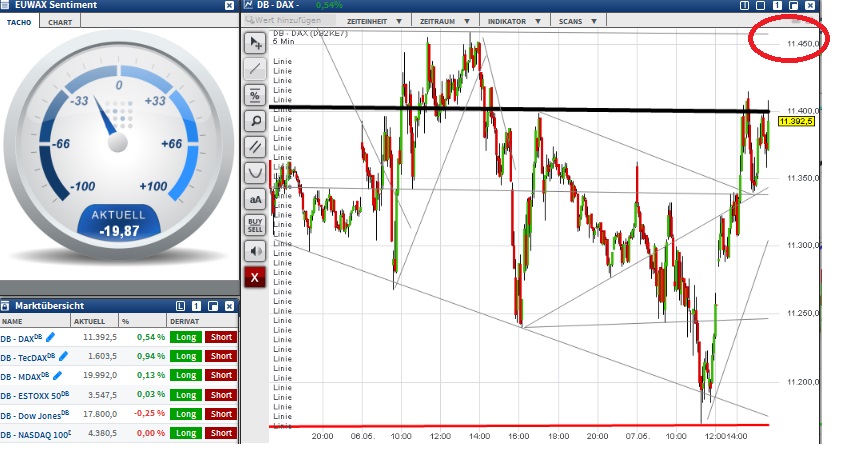Click the yellow 11.392,5 price label

click(796, 121)
